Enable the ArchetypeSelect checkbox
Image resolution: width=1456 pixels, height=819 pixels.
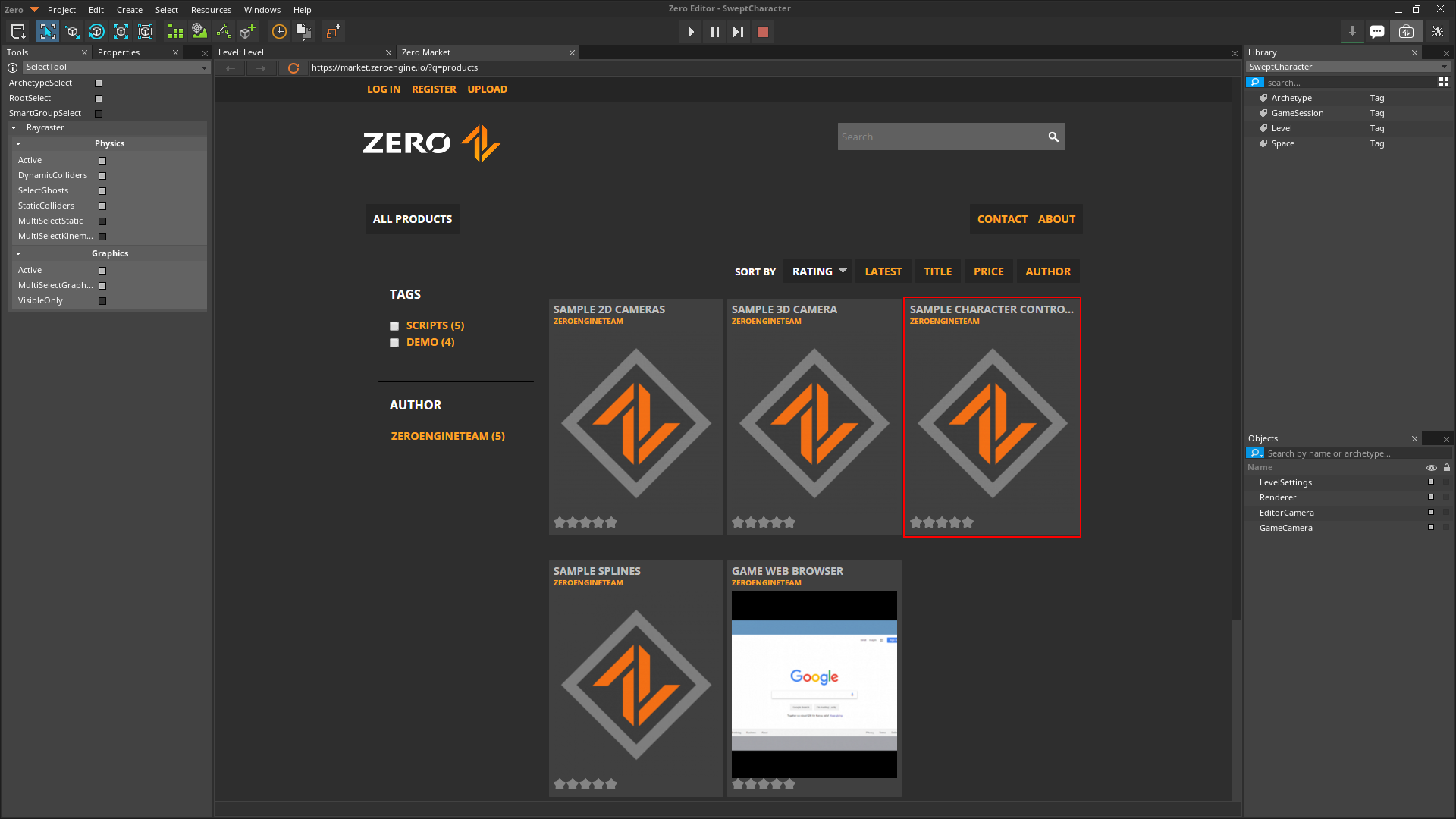pyautogui.click(x=99, y=83)
